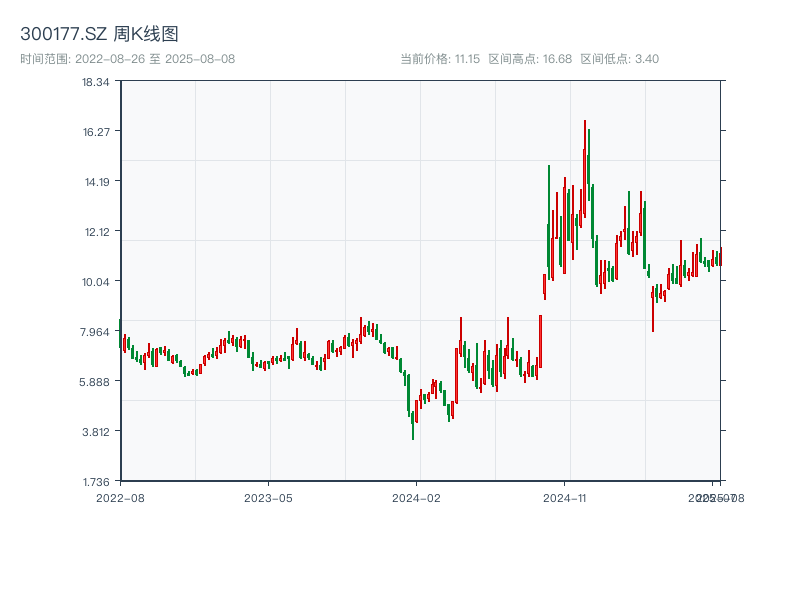The height and width of the screenshot is (600, 800).
Task: Click the 区间低点 3.40 label
Action: click(619, 59)
